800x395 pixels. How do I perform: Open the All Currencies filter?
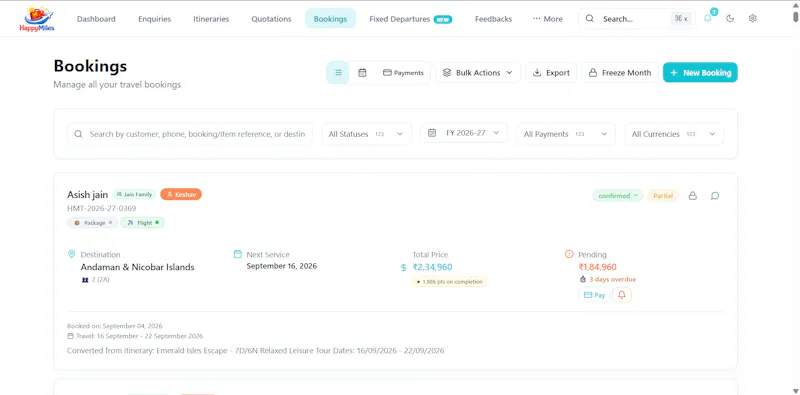(674, 134)
